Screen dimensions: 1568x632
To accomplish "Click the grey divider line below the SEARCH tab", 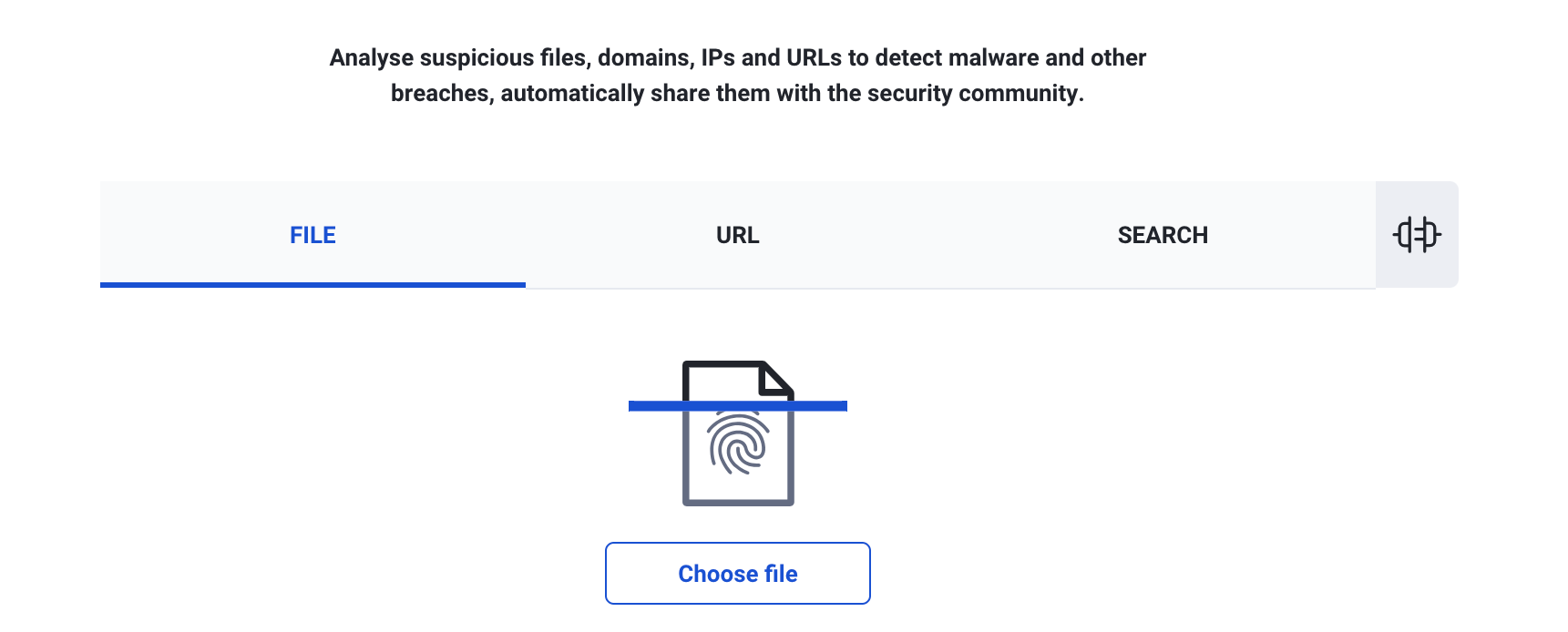I will 1163,288.
